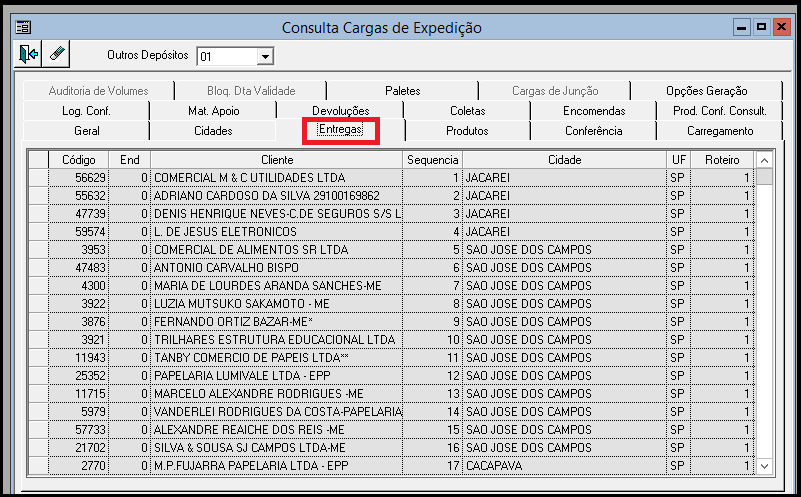The width and height of the screenshot is (801, 497).
Task: Click code cell 21702
Action: tap(79, 447)
